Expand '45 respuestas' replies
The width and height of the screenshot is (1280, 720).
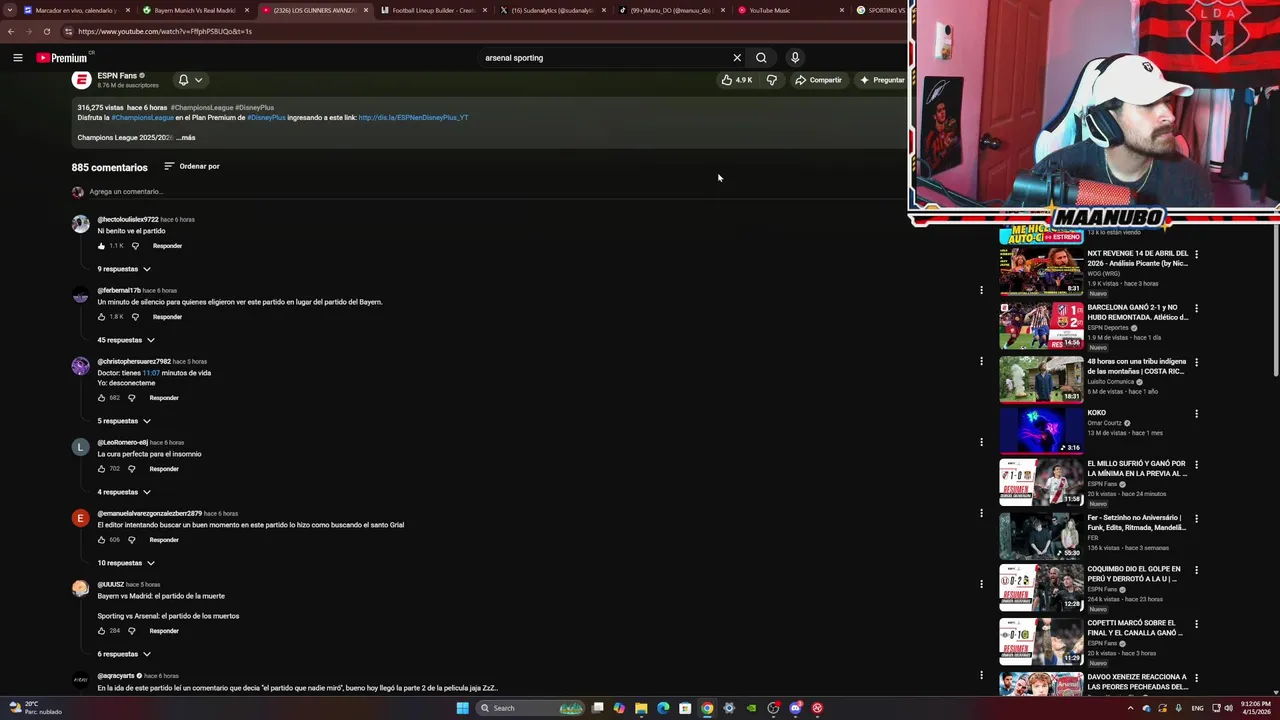click(126, 340)
